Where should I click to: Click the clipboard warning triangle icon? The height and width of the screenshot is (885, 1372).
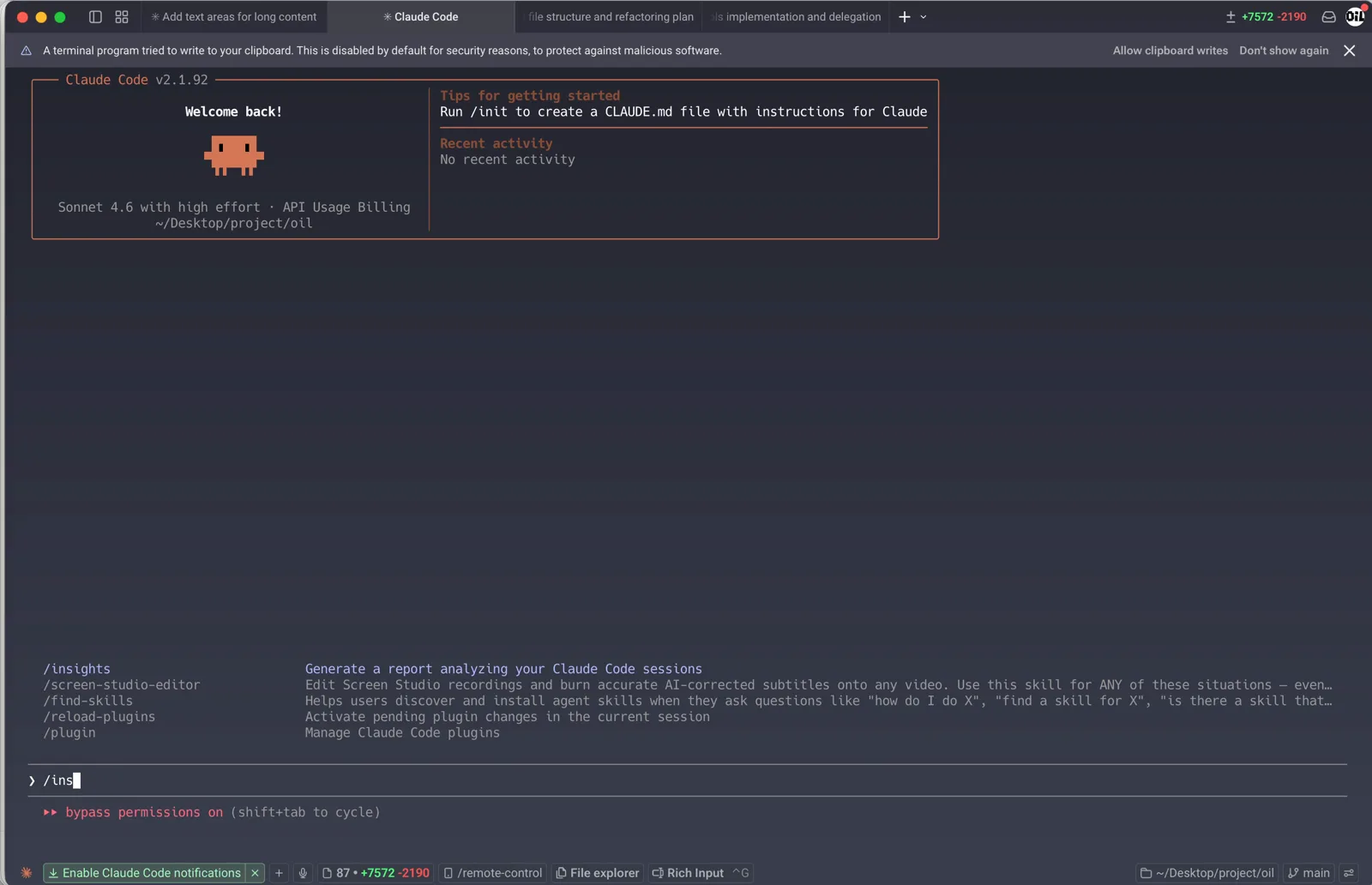[x=27, y=51]
